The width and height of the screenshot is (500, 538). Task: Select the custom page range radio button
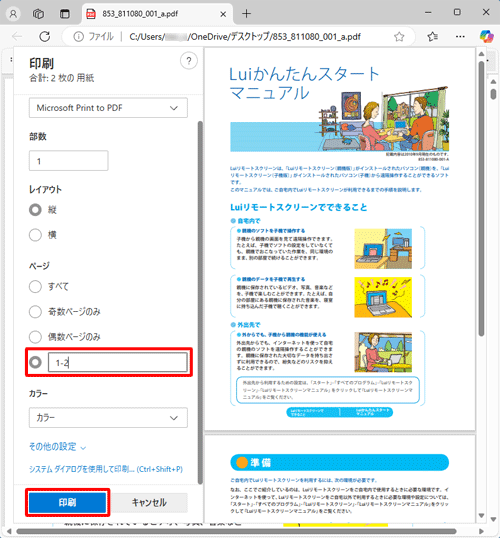[35, 362]
